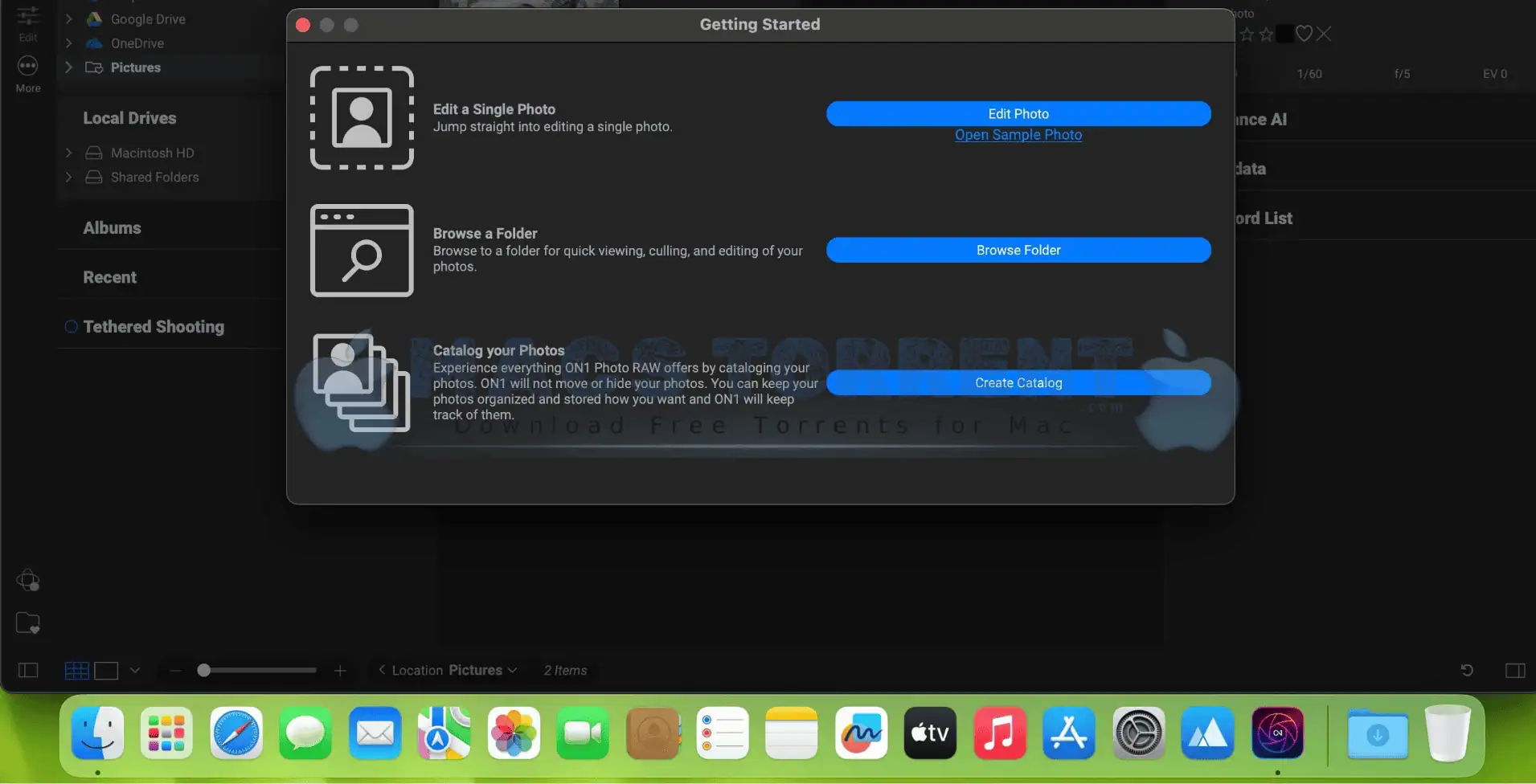Click the reset rotate arrow icon
Image resolution: width=1536 pixels, height=784 pixels.
click(1467, 670)
